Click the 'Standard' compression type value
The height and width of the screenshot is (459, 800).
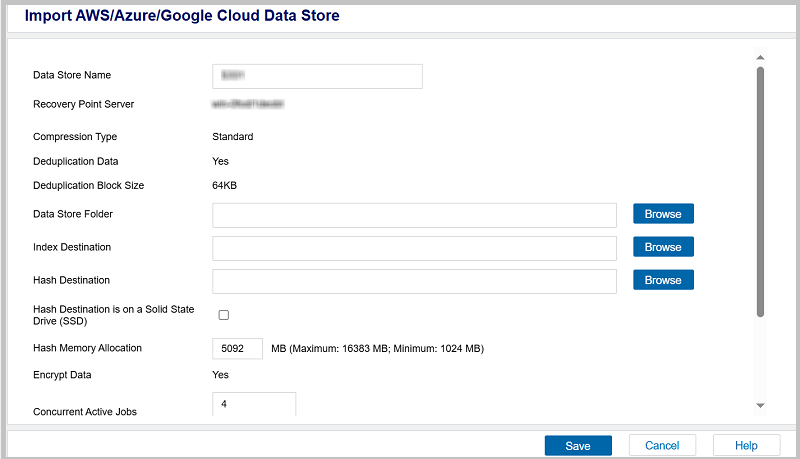233,137
